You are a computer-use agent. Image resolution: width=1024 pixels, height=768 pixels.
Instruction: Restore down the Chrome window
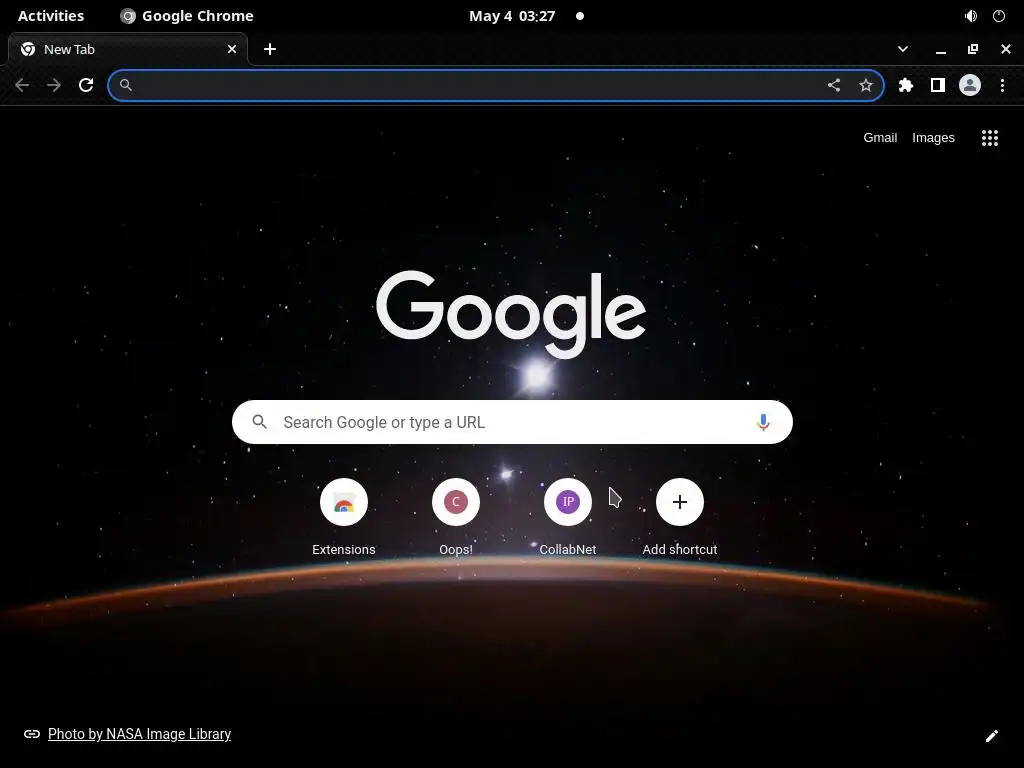[x=972, y=49]
